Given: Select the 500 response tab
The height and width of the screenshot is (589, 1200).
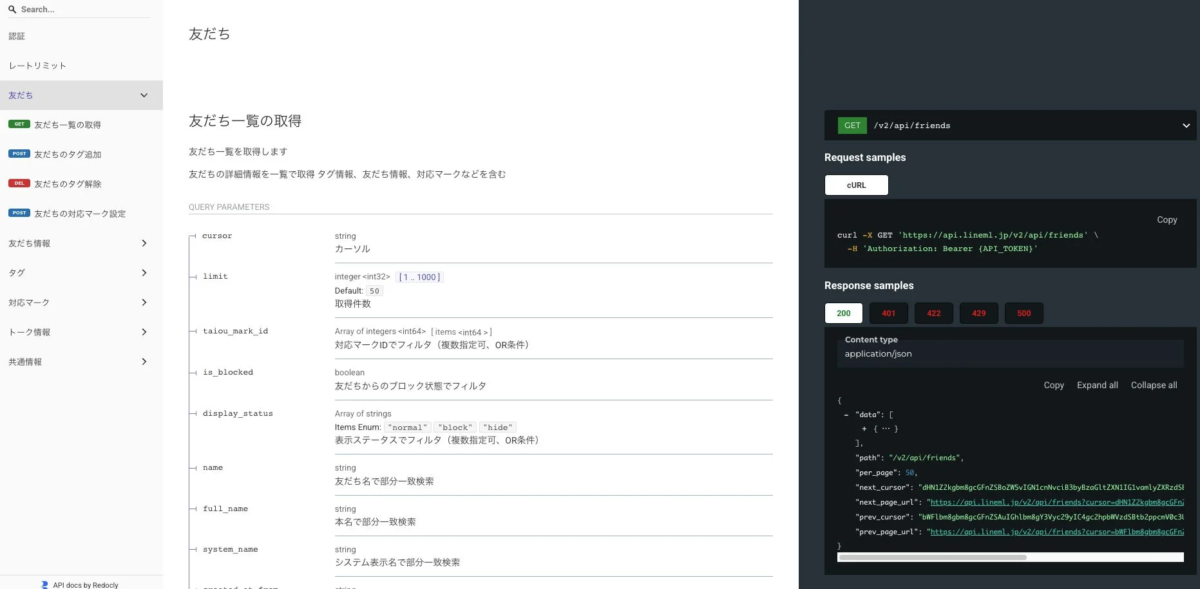Looking at the screenshot, I should (x=1023, y=313).
